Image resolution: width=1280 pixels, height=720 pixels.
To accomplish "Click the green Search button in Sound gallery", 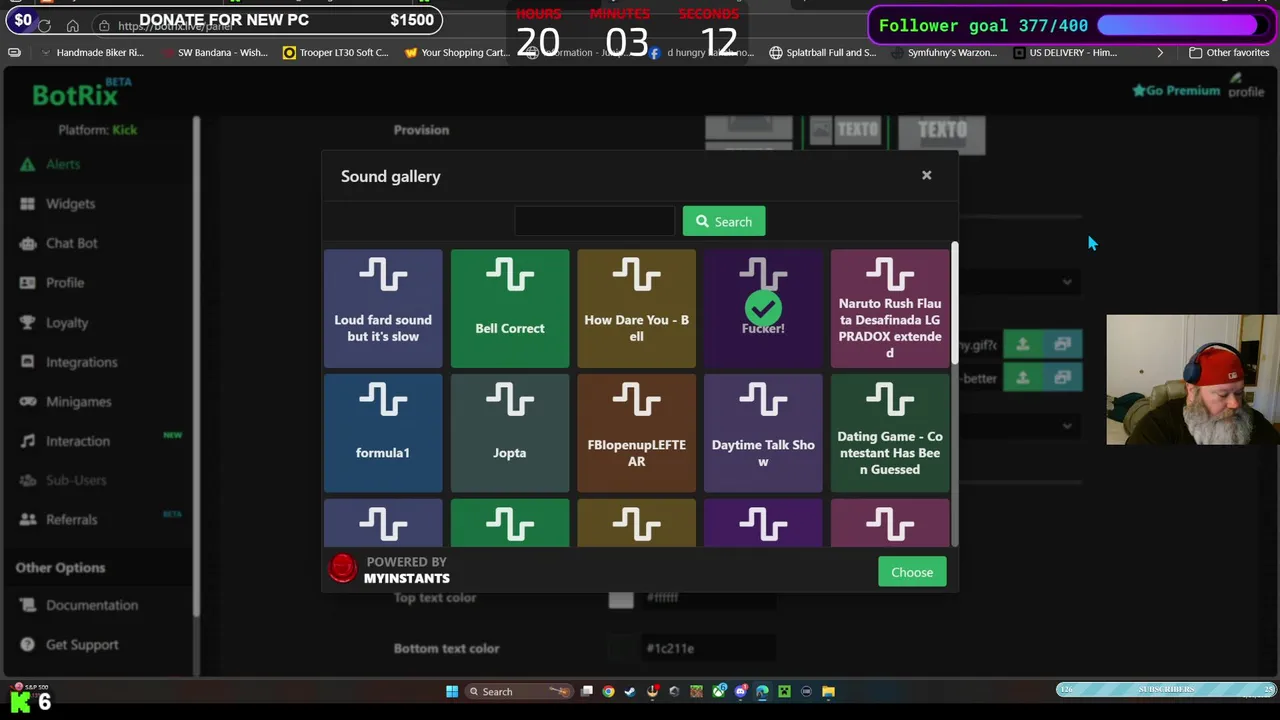I will click(x=724, y=221).
